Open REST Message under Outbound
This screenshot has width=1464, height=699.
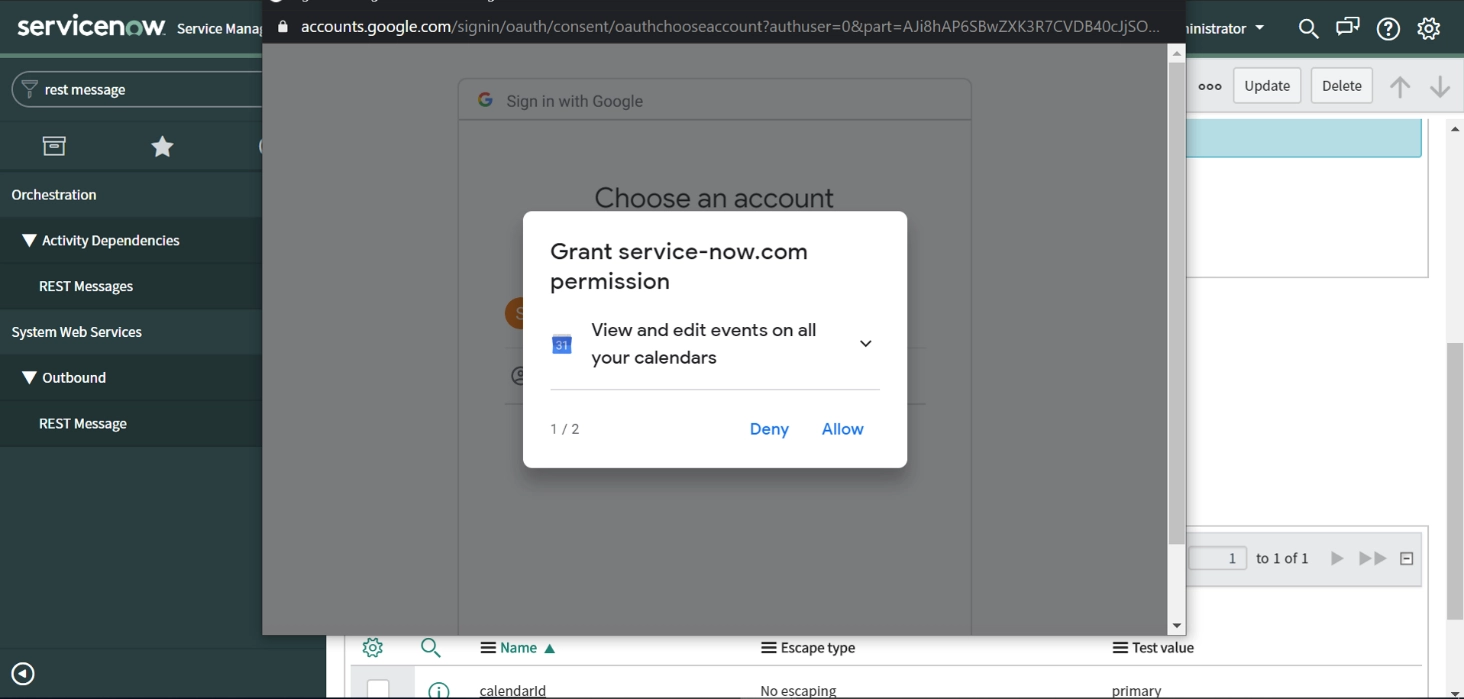(x=83, y=424)
